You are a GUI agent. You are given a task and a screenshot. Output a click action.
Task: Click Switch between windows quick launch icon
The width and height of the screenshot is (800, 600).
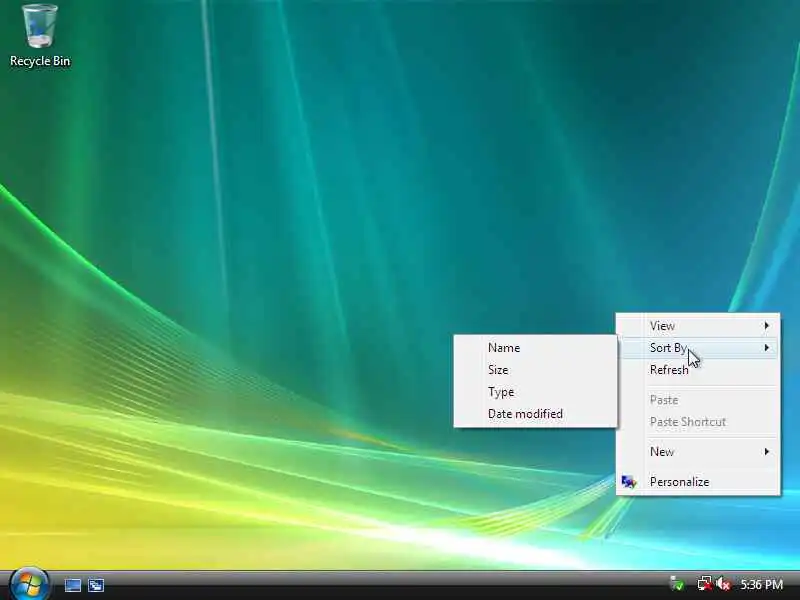click(96, 585)
